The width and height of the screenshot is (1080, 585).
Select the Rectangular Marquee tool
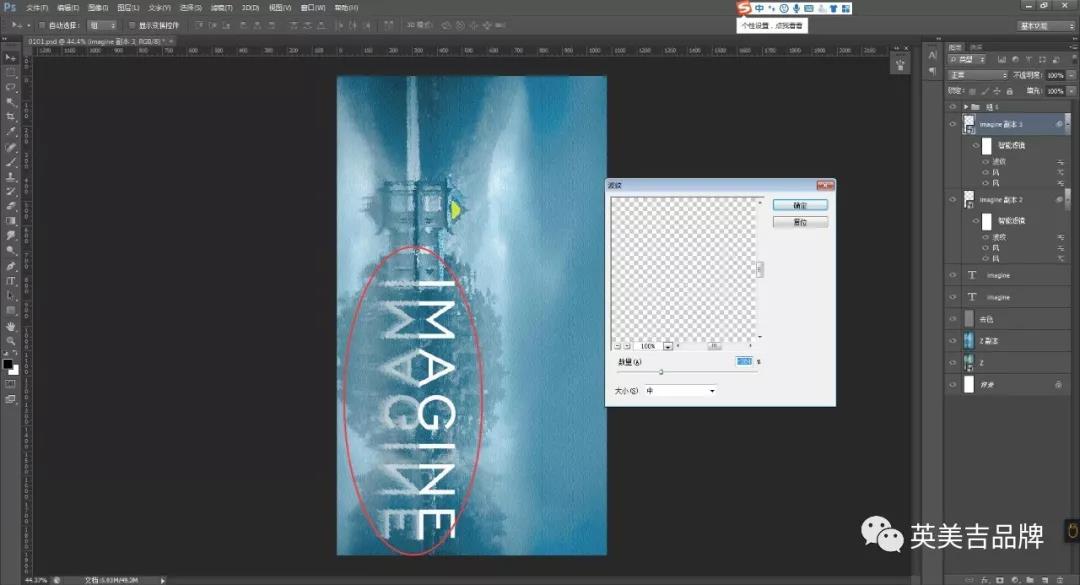[x=10, y=72]
